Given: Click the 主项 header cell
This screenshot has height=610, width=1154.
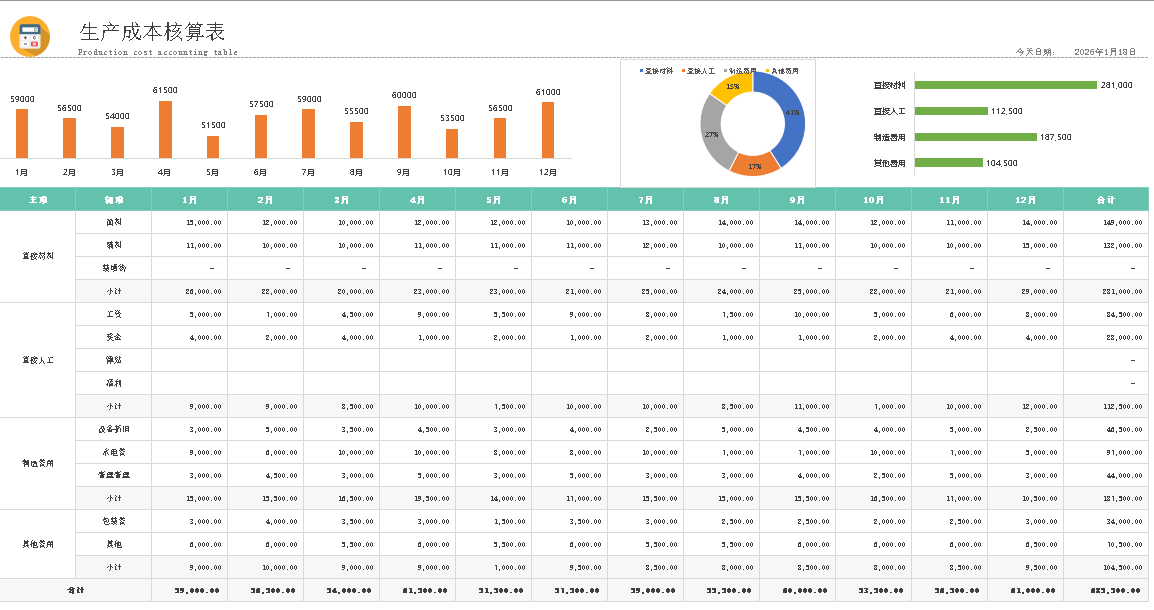Looking at the screenshot, I should coord(38,199).
